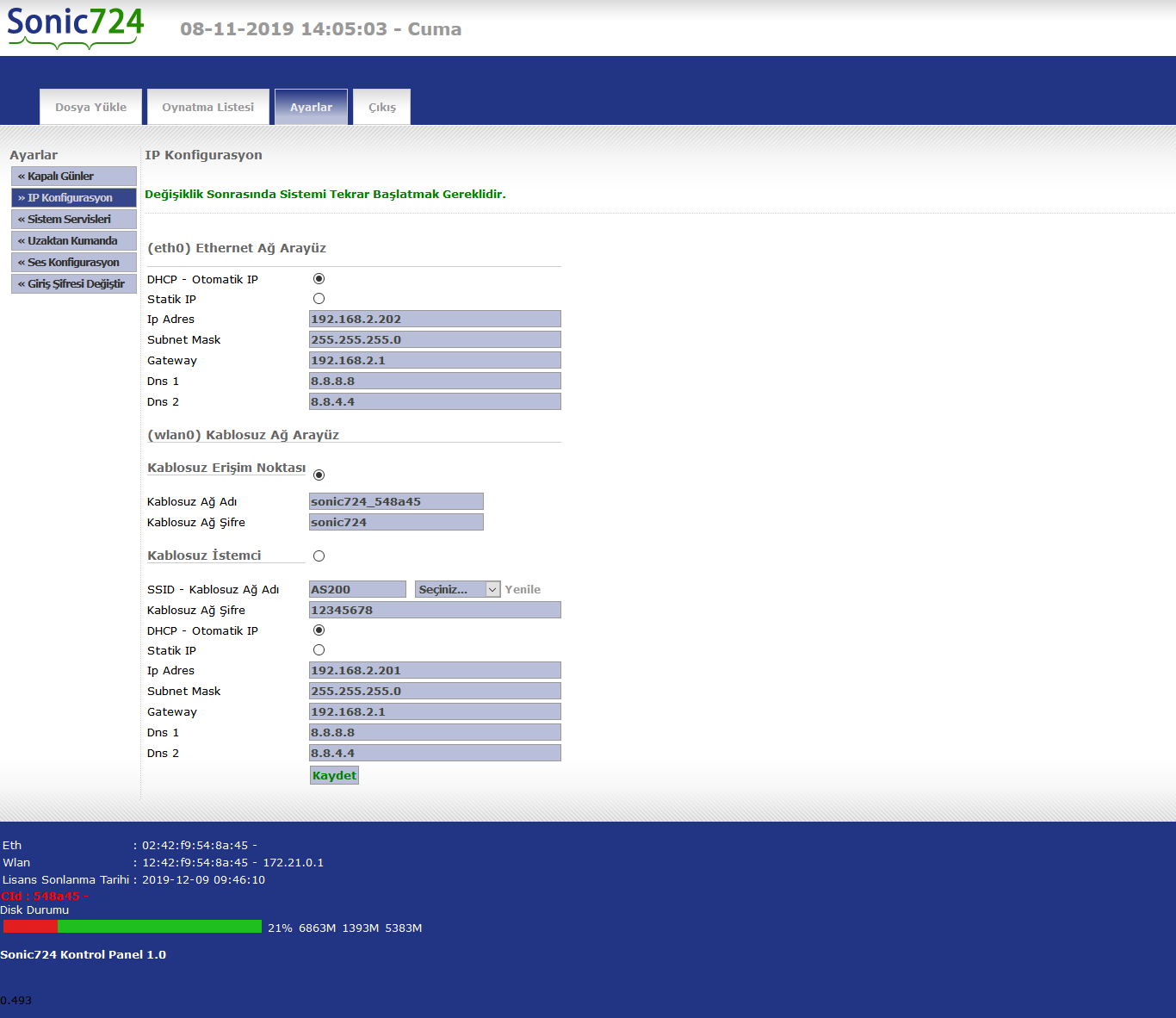Click the (eth0) Ethernet Ağ Arayüz heading
1176x1018 pixels.
[x=237, y=248]
